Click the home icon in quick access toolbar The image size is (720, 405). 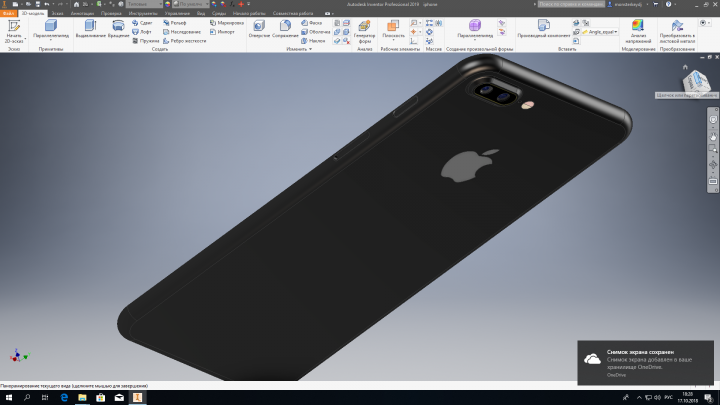pyautogui.click(x=76, y=4)
